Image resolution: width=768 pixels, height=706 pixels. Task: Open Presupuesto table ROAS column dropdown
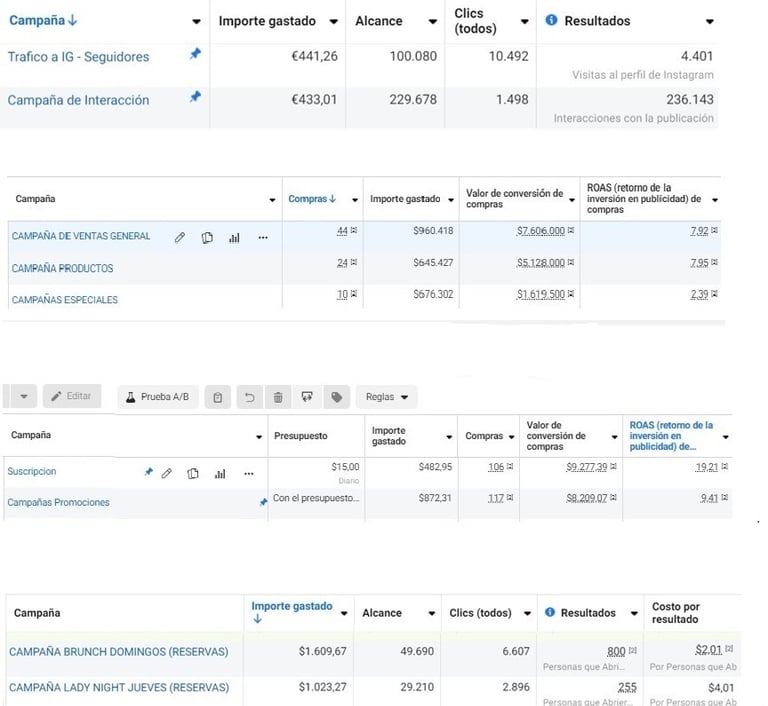tap(726, 437)
